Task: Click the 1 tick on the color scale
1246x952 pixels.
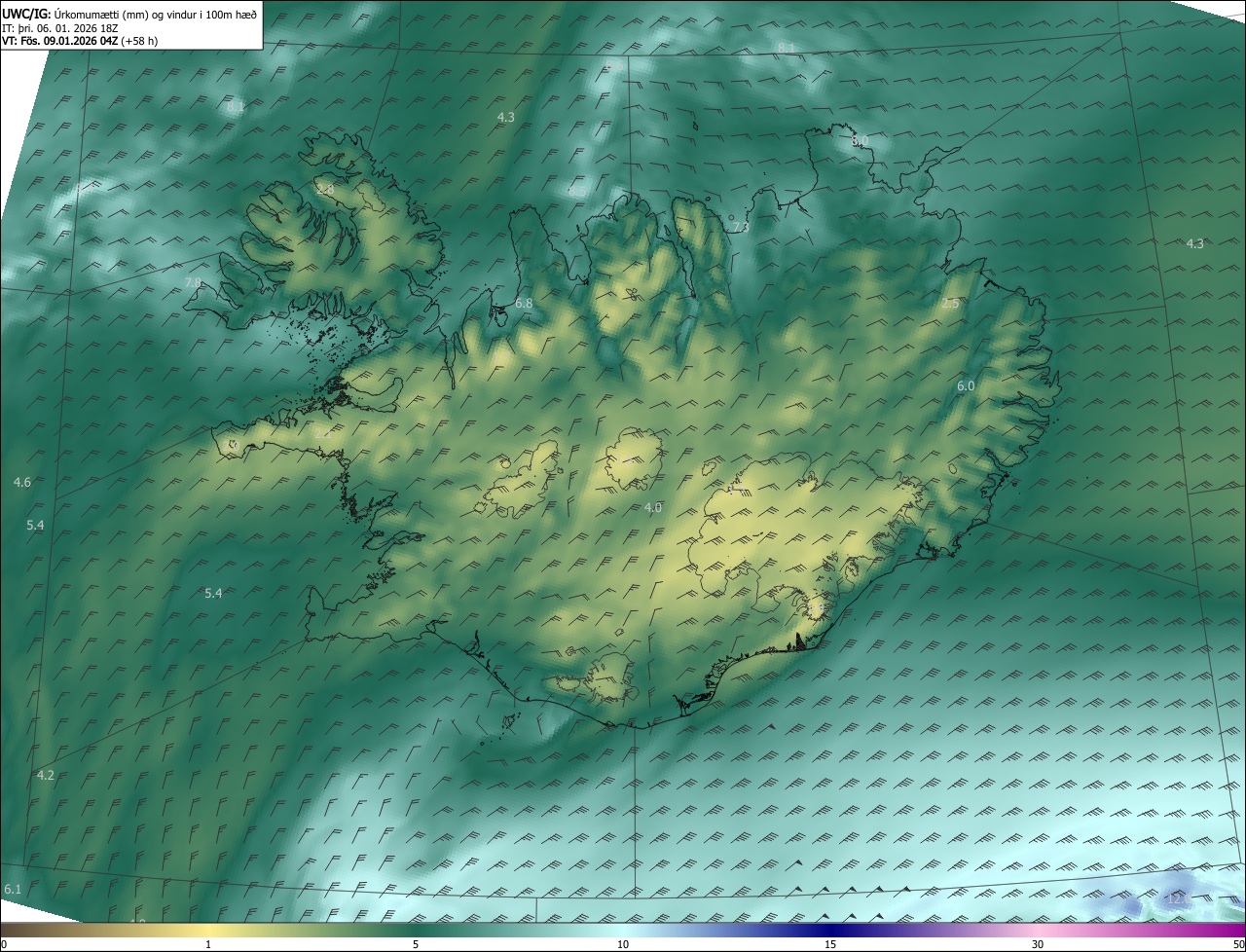Action: [x=208, y=944]
